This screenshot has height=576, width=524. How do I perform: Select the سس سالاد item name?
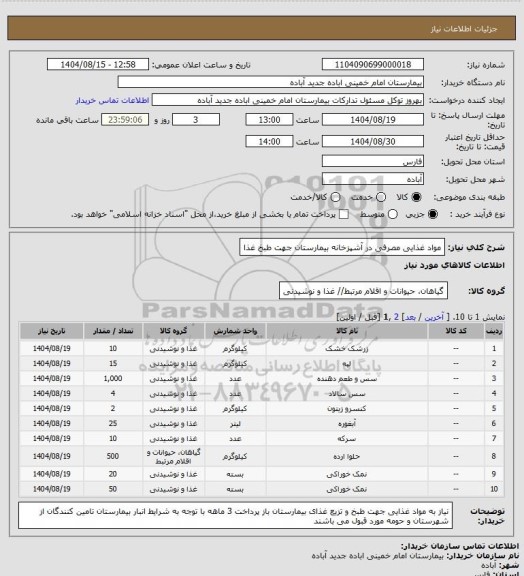click(x=347, y=394)
